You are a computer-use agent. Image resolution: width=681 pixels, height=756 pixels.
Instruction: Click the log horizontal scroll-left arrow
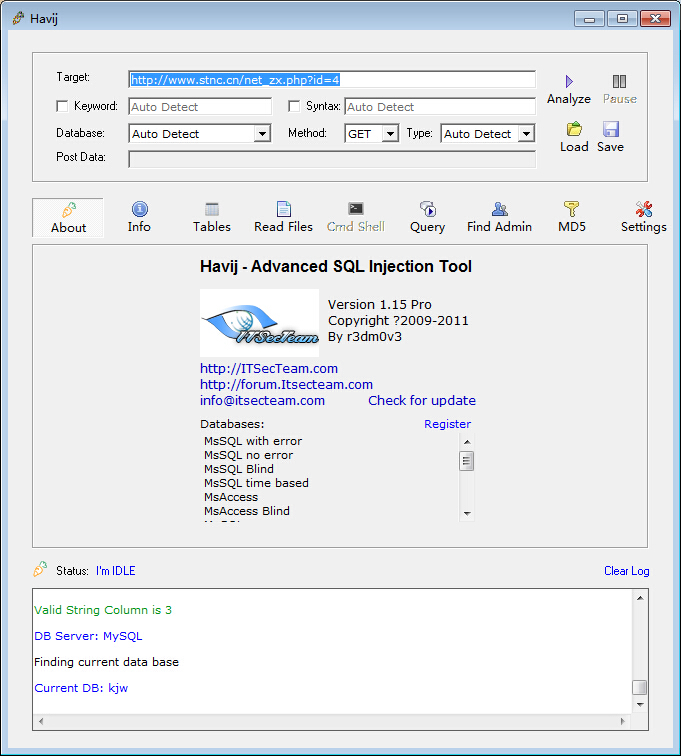click(x=41, y=721)
